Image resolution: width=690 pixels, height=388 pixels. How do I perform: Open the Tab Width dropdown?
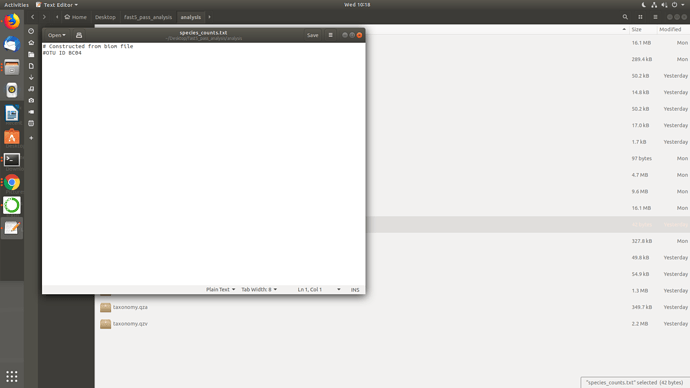[x=259, y=289]
